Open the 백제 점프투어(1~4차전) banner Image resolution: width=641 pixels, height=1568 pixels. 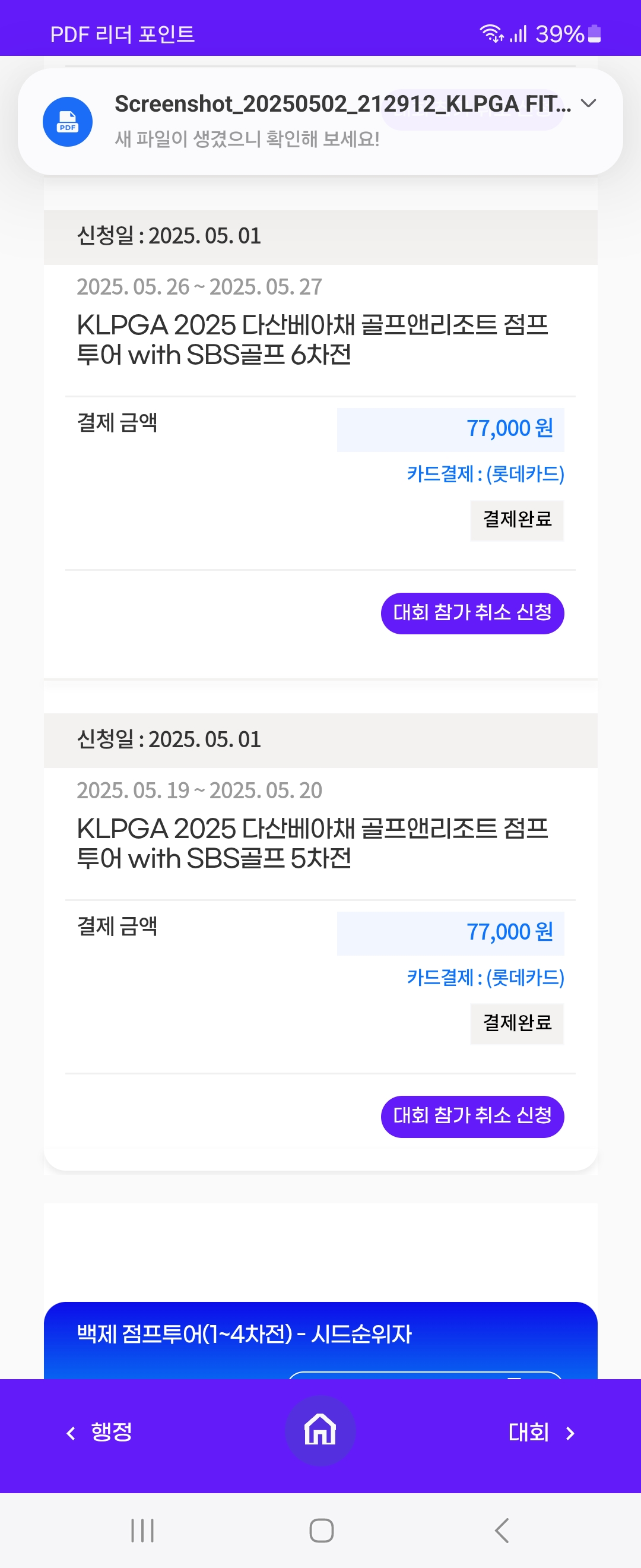pyautogui.click(x=320, y=1340)
